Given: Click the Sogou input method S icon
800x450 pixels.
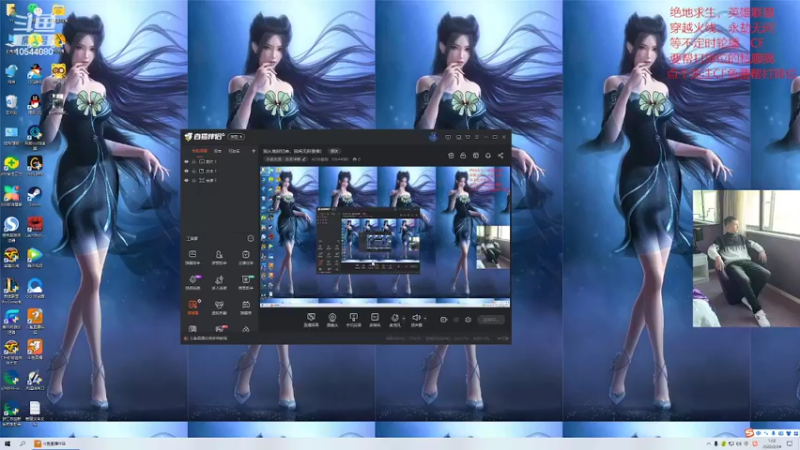Looking at the screenshot, I should (749, 433).
